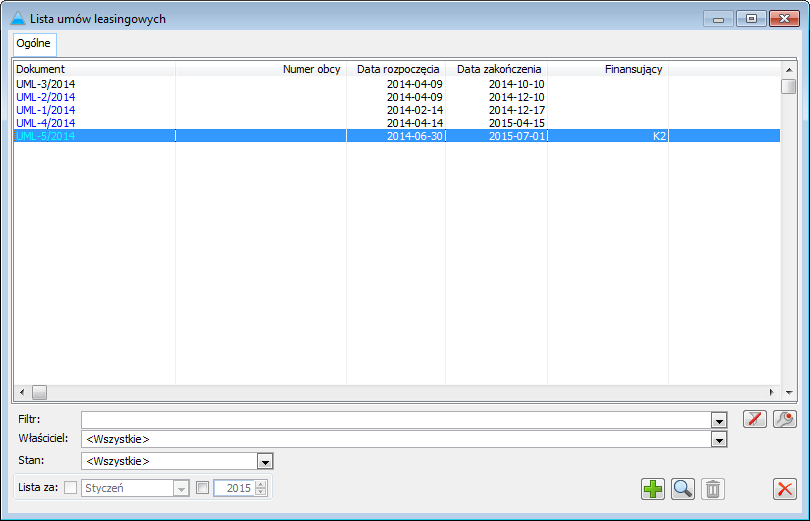810x521 pixels.
Task: Click the Filtr text input field
Action: [396, 420]
